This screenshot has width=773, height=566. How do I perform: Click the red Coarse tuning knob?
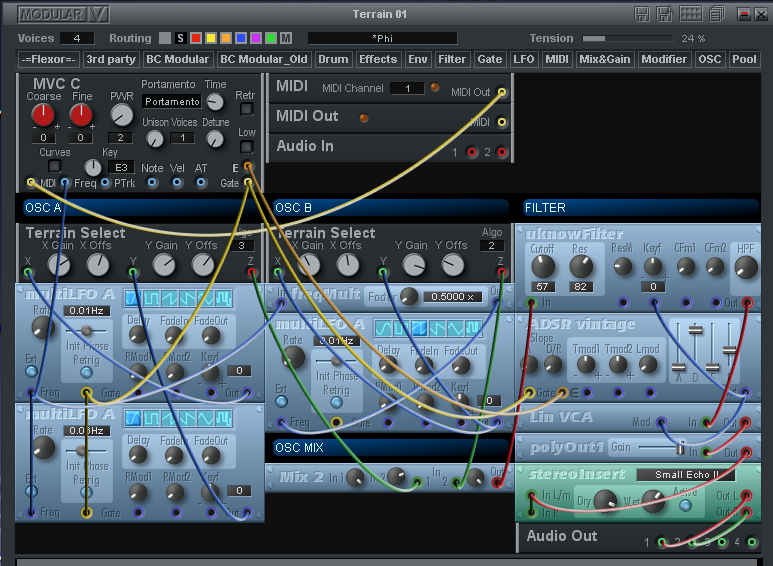43,114
